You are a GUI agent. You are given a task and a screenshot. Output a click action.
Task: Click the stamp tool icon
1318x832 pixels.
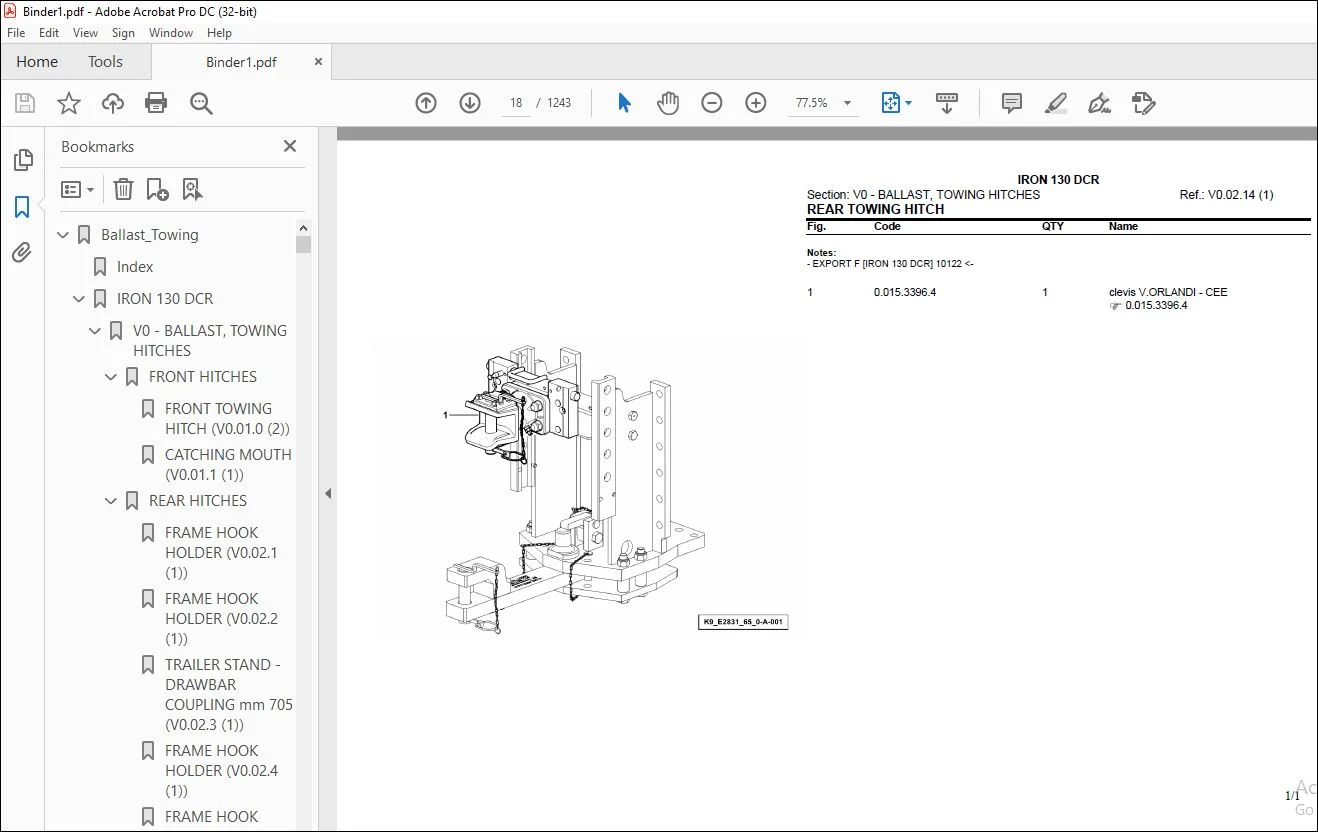pyautogui.click(x=1144, y=103)
